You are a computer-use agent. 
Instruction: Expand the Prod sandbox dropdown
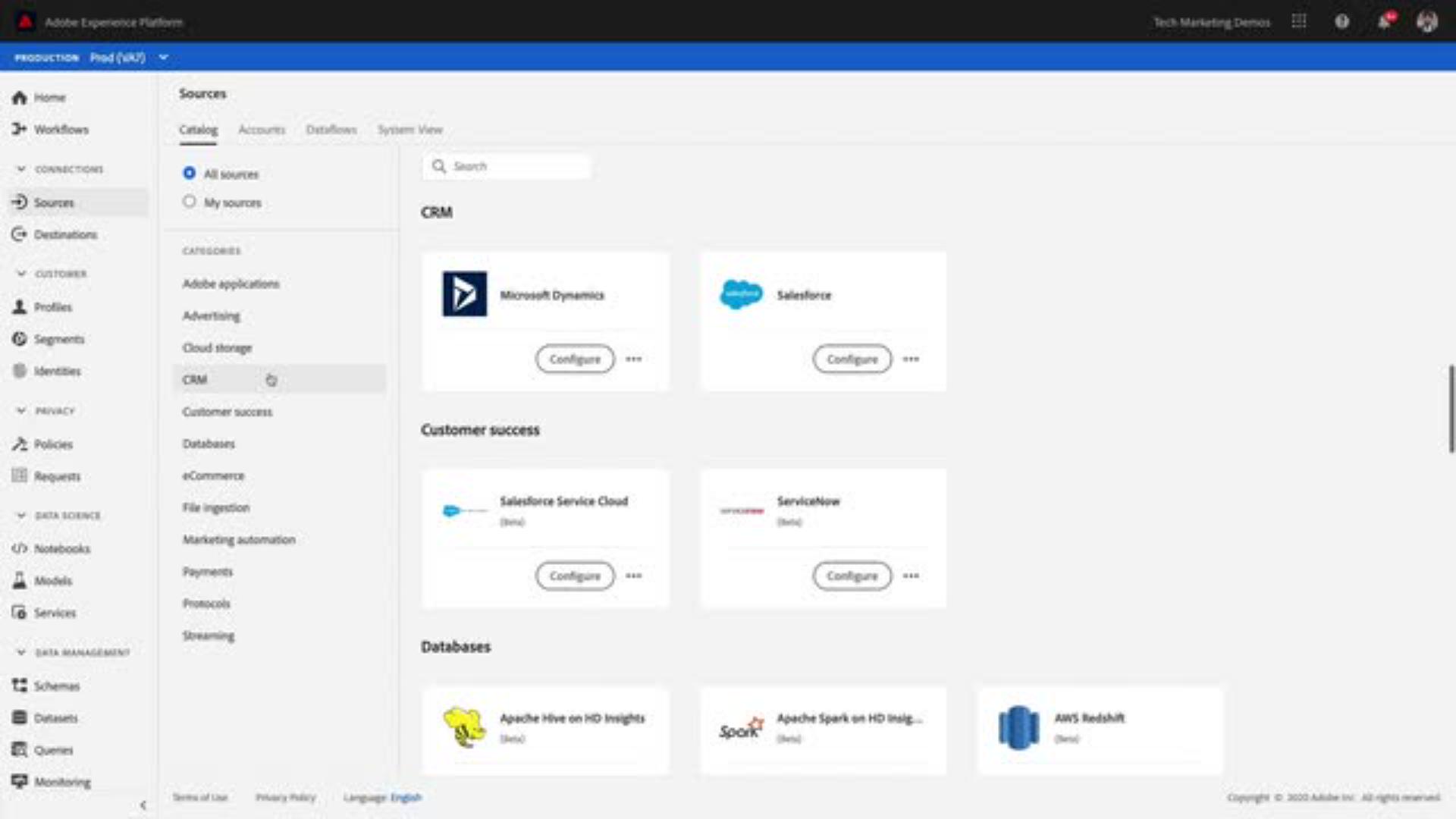coord(164,58)
